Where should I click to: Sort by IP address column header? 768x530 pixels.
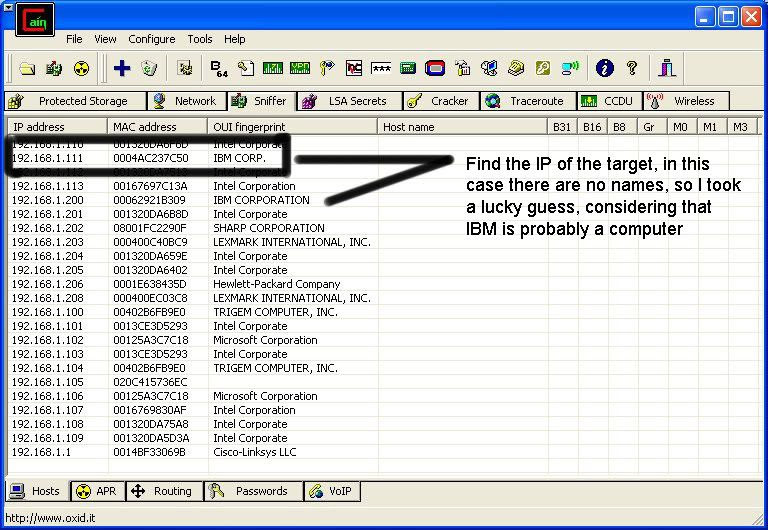point(56,127)
